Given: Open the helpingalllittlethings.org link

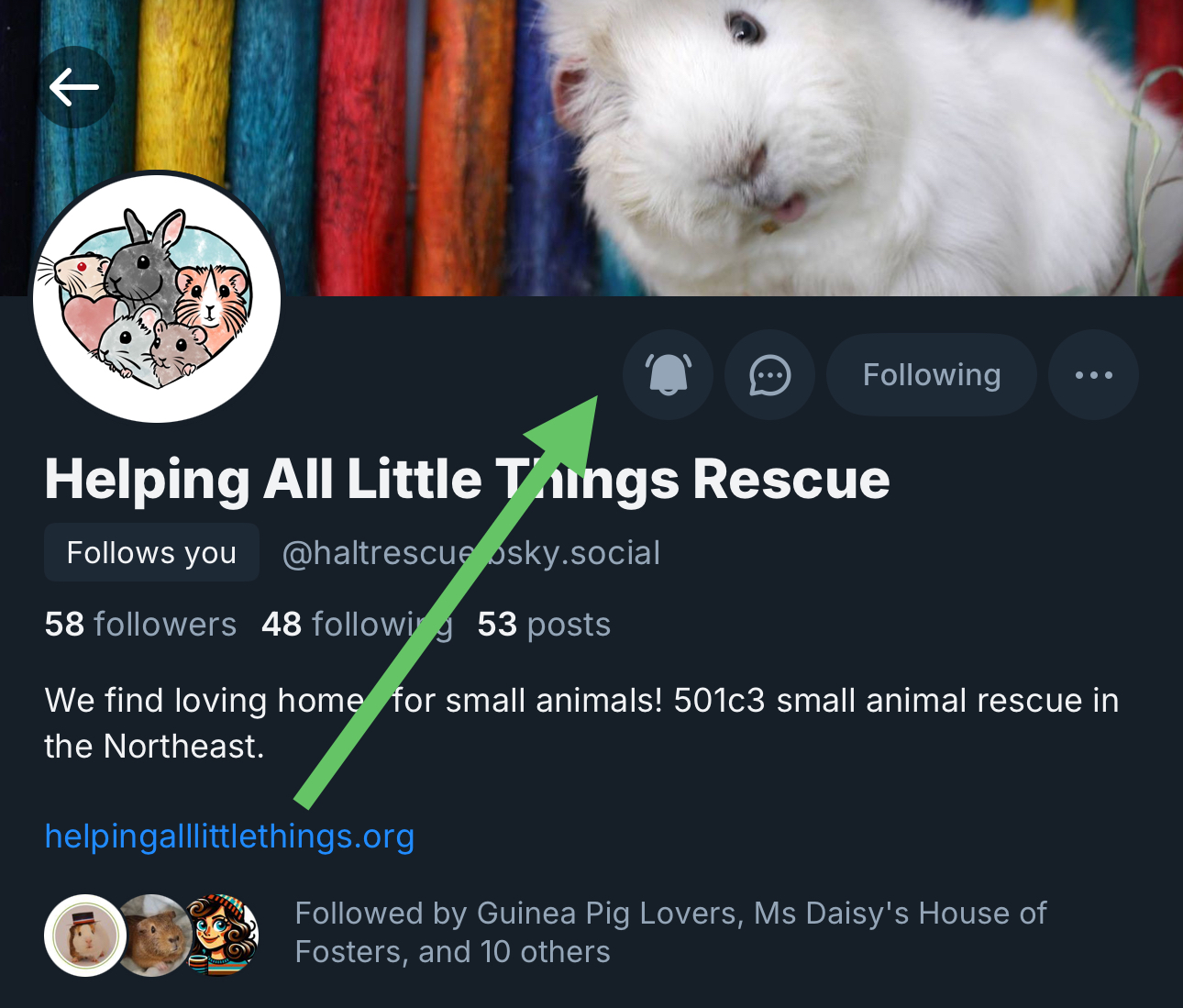Looking at the screenshot, I should pyautogui.click(x=229, y=836).
